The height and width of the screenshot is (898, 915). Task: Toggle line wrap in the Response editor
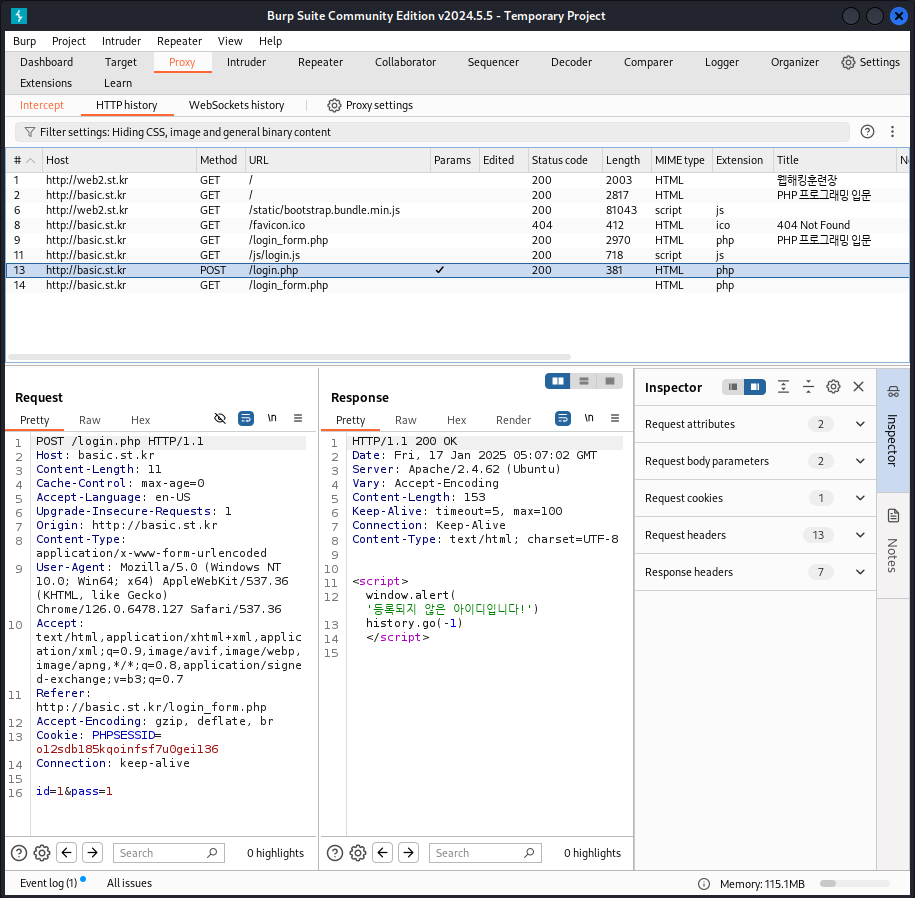563,418
